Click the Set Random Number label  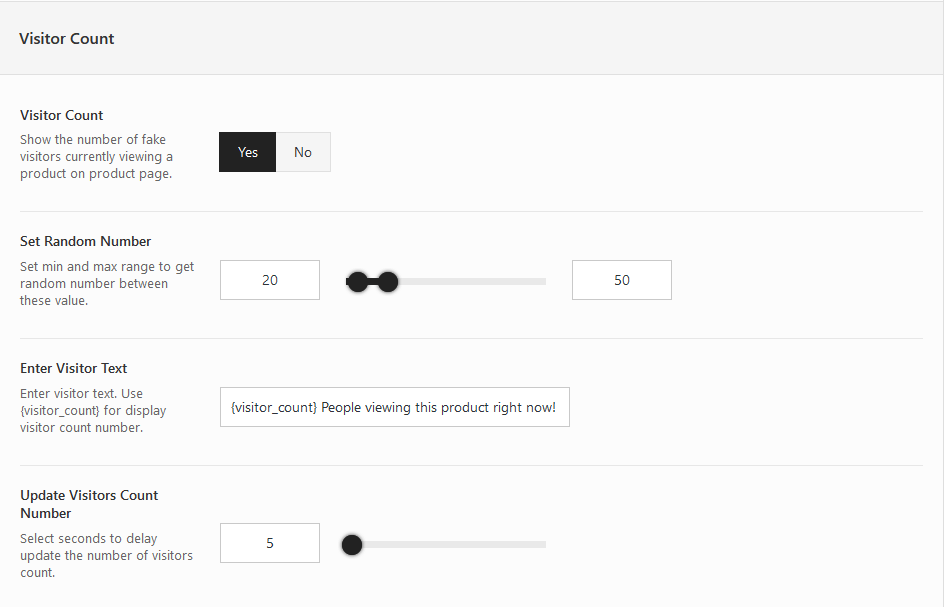86,241
